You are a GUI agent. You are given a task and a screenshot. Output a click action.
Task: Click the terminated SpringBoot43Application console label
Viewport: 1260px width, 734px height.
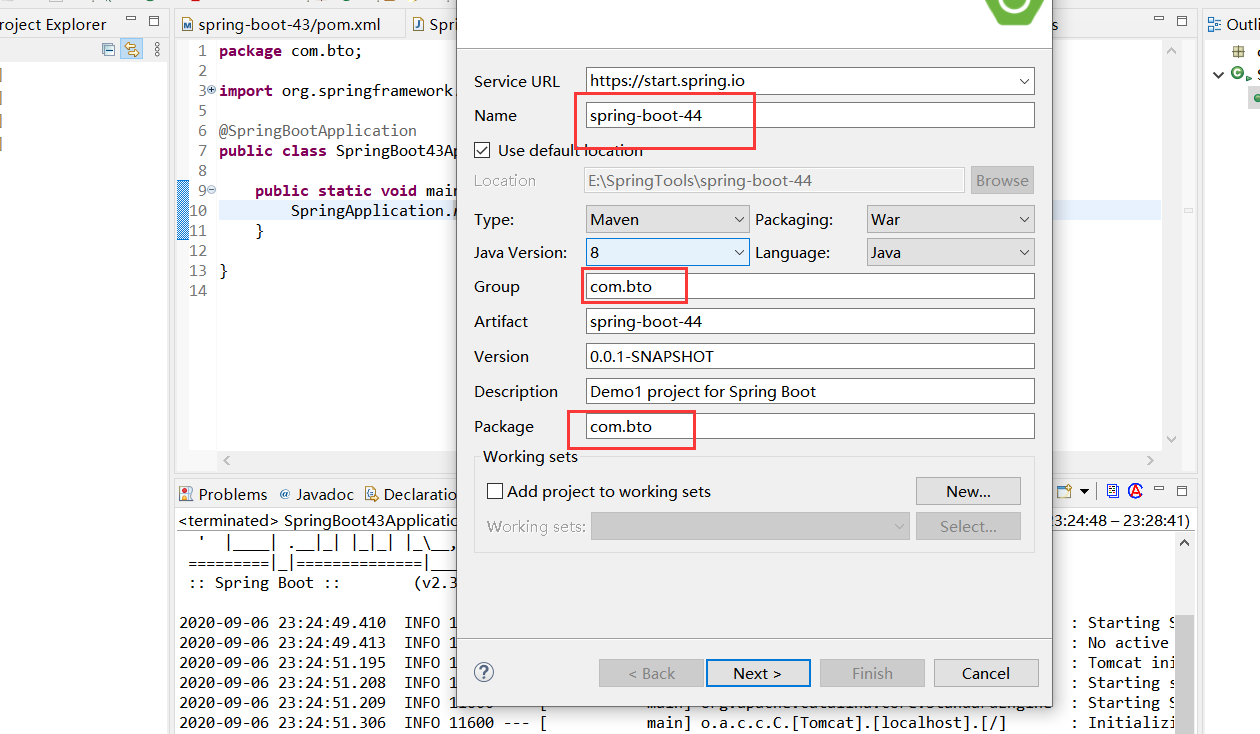tap(318, 521)
